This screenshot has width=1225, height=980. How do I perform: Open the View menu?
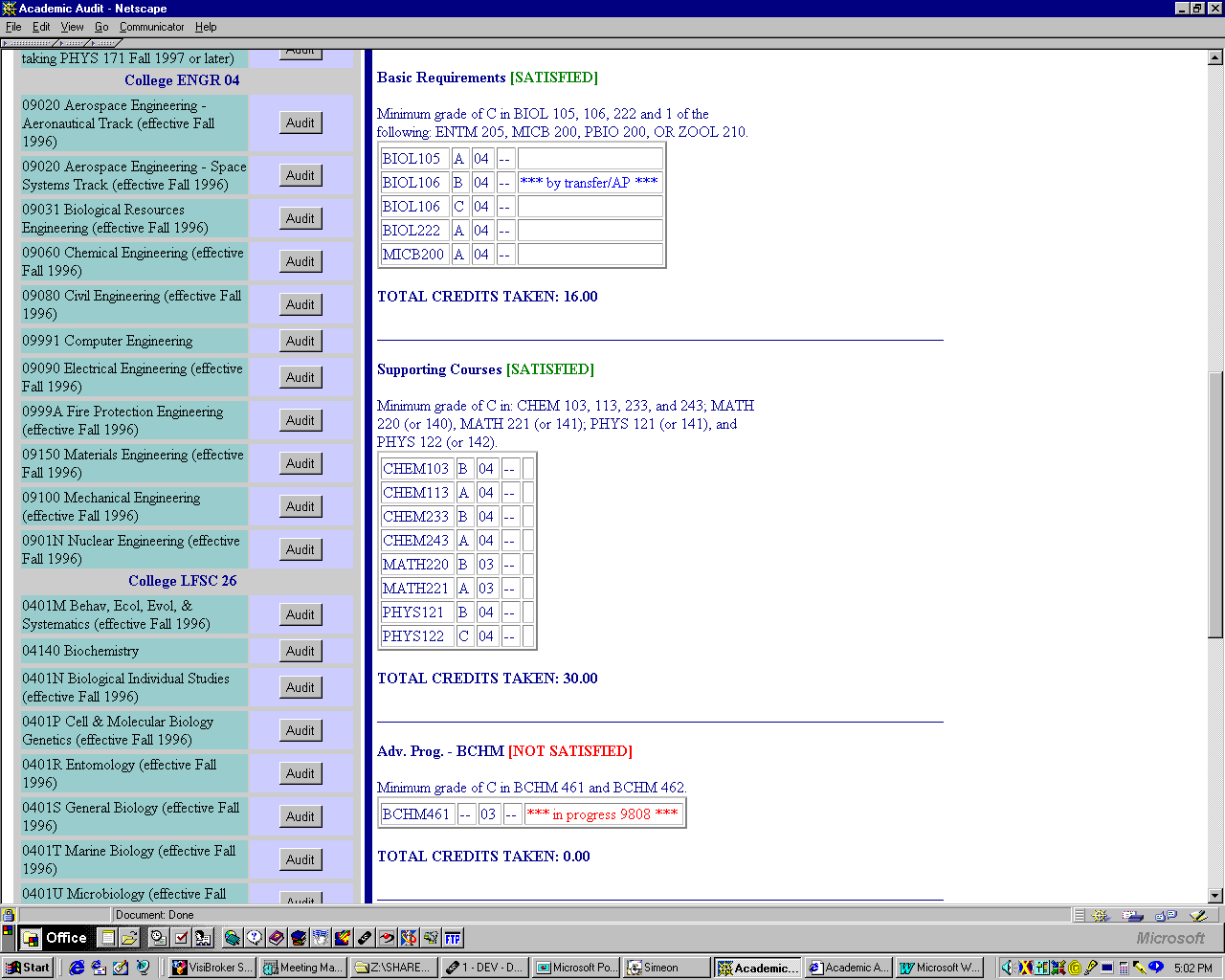(x=72, y=27)
